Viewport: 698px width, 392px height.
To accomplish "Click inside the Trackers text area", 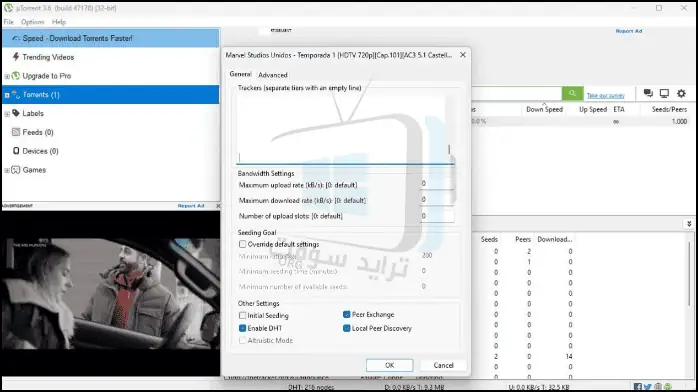I will click(x=345, y=129).
